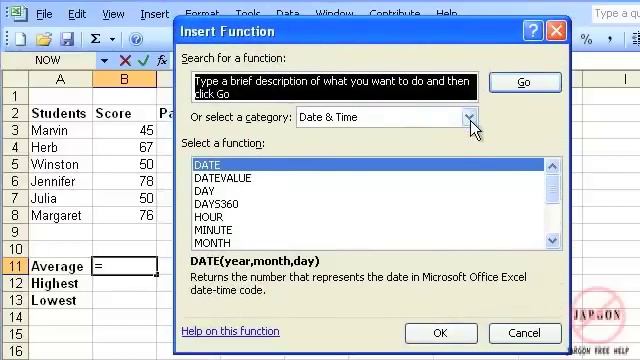The image size is (640, 360).
Task: Open the Edit menu
Action: [x=77, y=14]
